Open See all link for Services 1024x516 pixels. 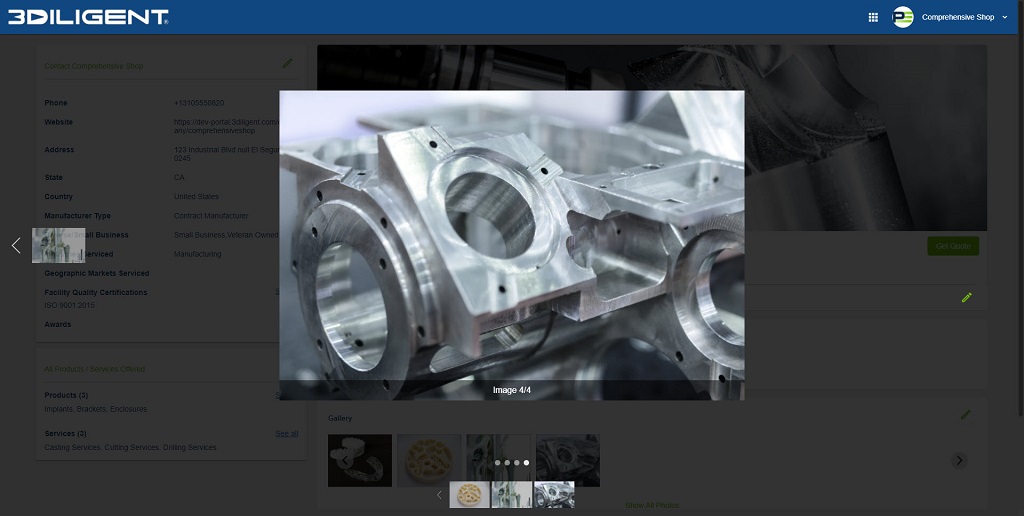[x=286, y=434]
